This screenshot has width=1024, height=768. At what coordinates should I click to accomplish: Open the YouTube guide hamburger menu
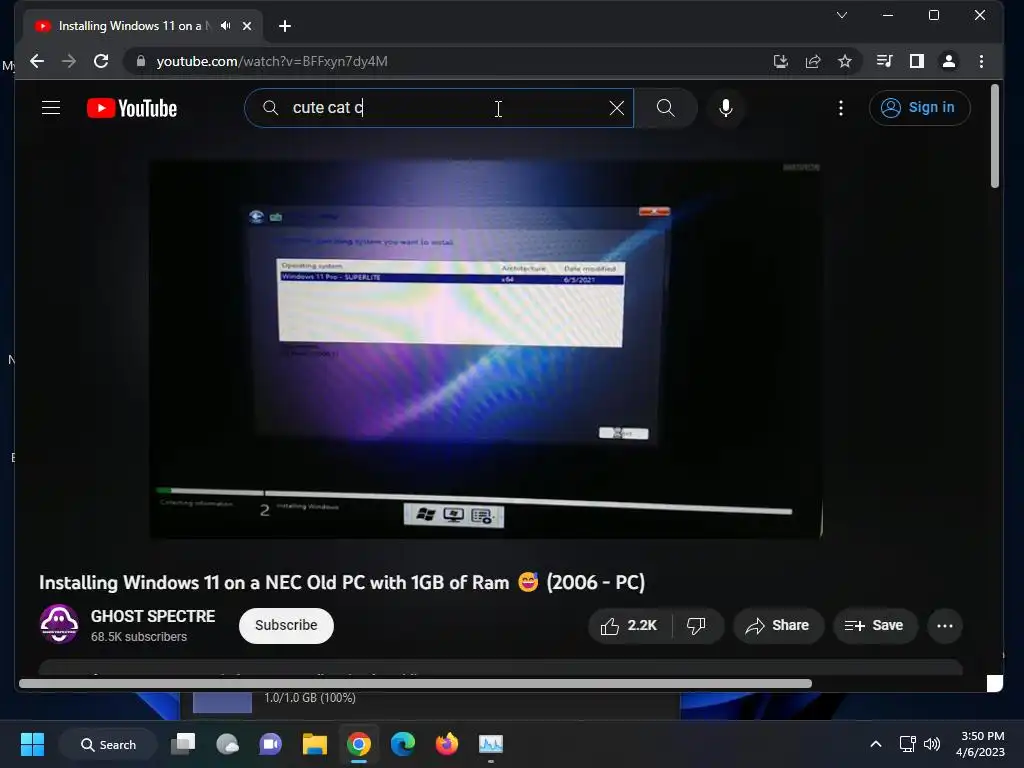coord(51,108)
